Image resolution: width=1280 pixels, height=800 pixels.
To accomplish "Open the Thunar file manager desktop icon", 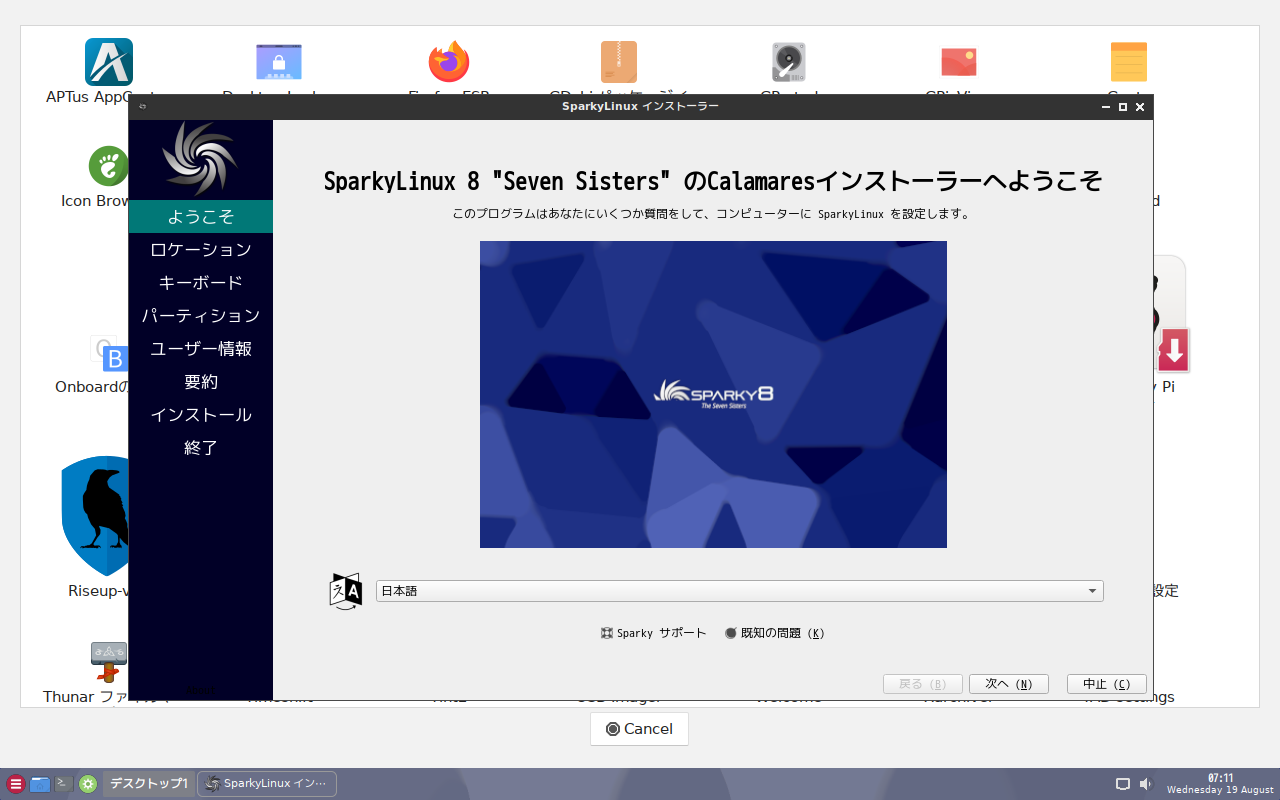I will (x=109, y=661).
